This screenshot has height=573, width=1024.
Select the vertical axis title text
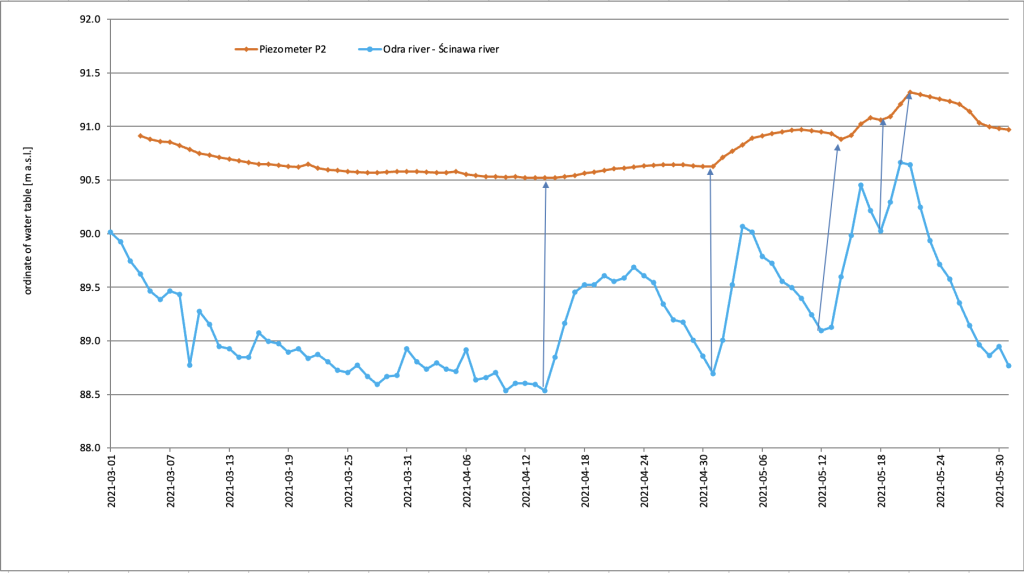pos(28,221)
